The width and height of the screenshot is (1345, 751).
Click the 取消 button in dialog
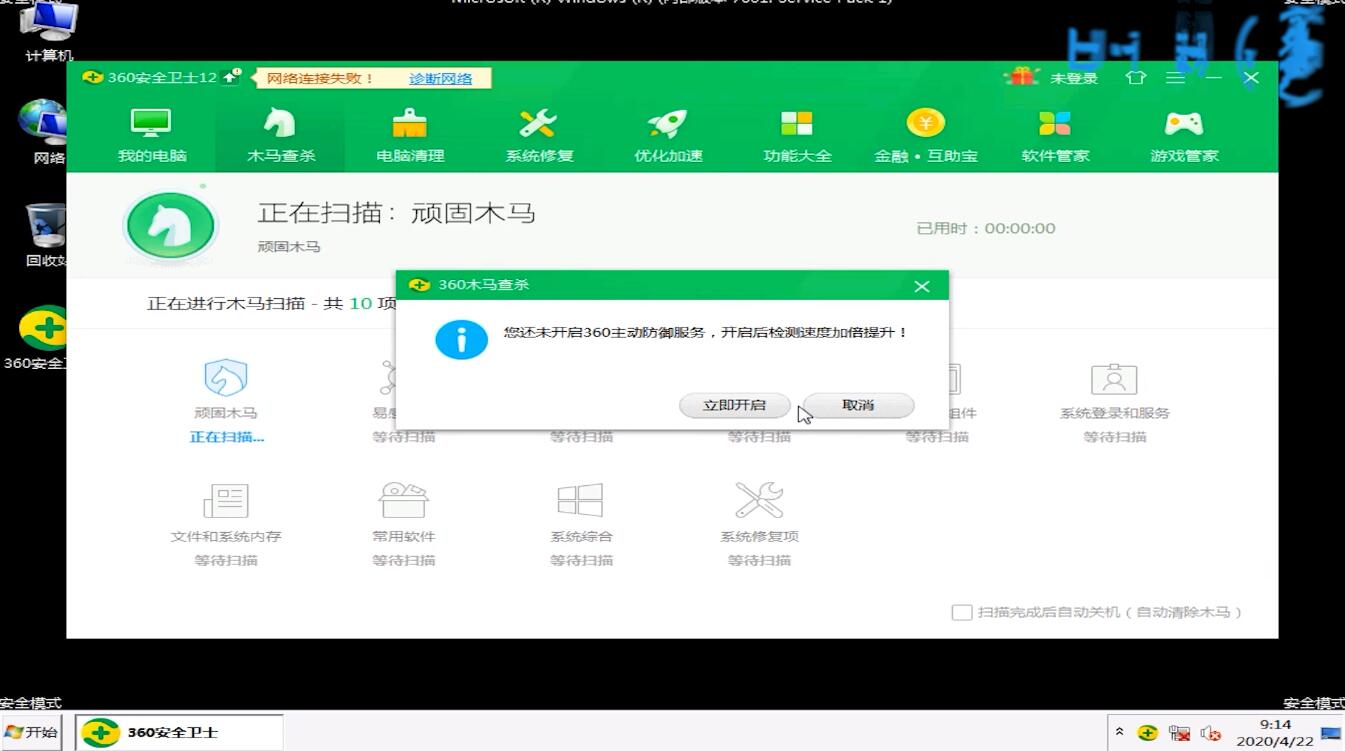858,405
